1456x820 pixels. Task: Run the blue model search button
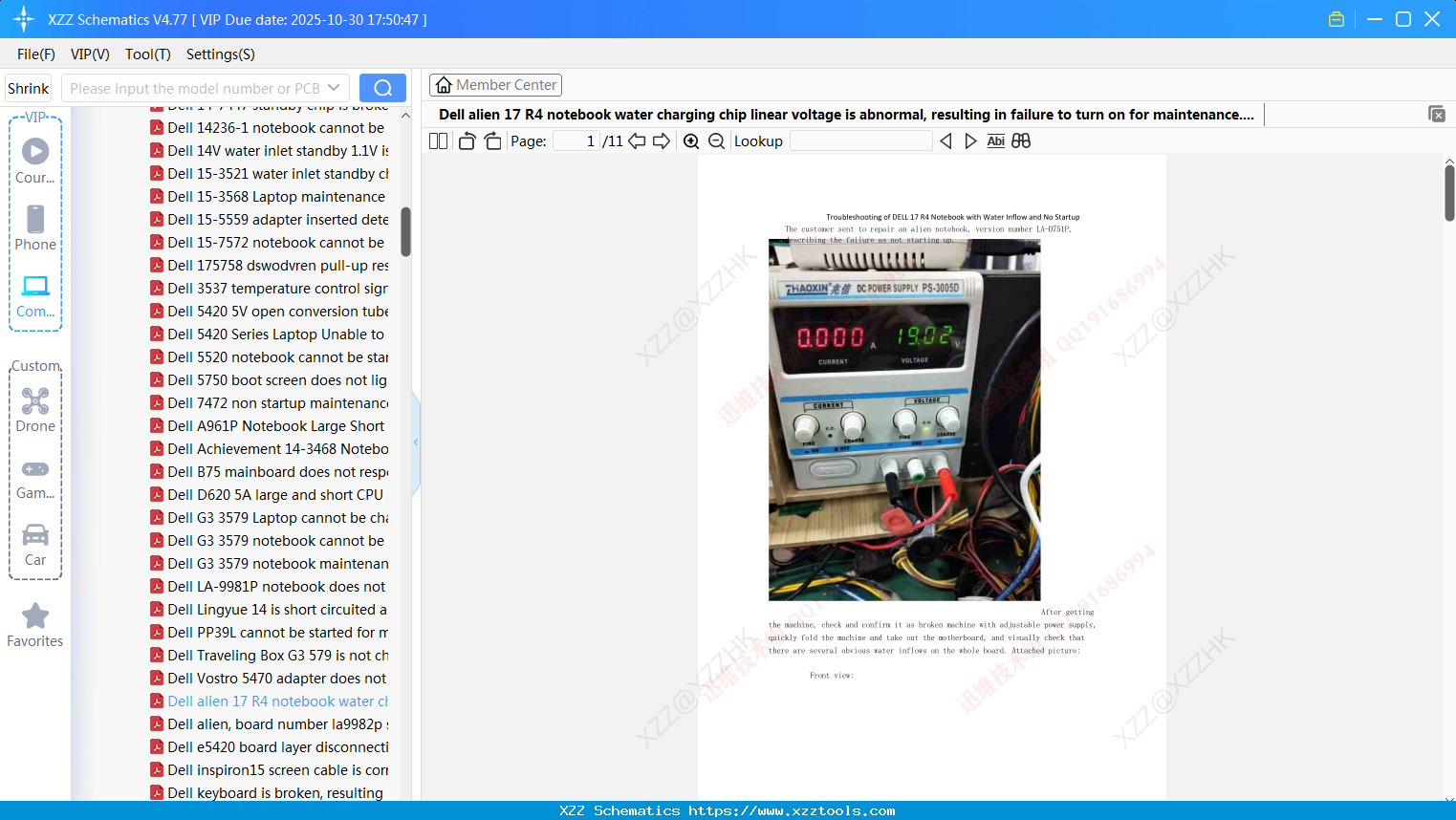[x=382, y=88]
